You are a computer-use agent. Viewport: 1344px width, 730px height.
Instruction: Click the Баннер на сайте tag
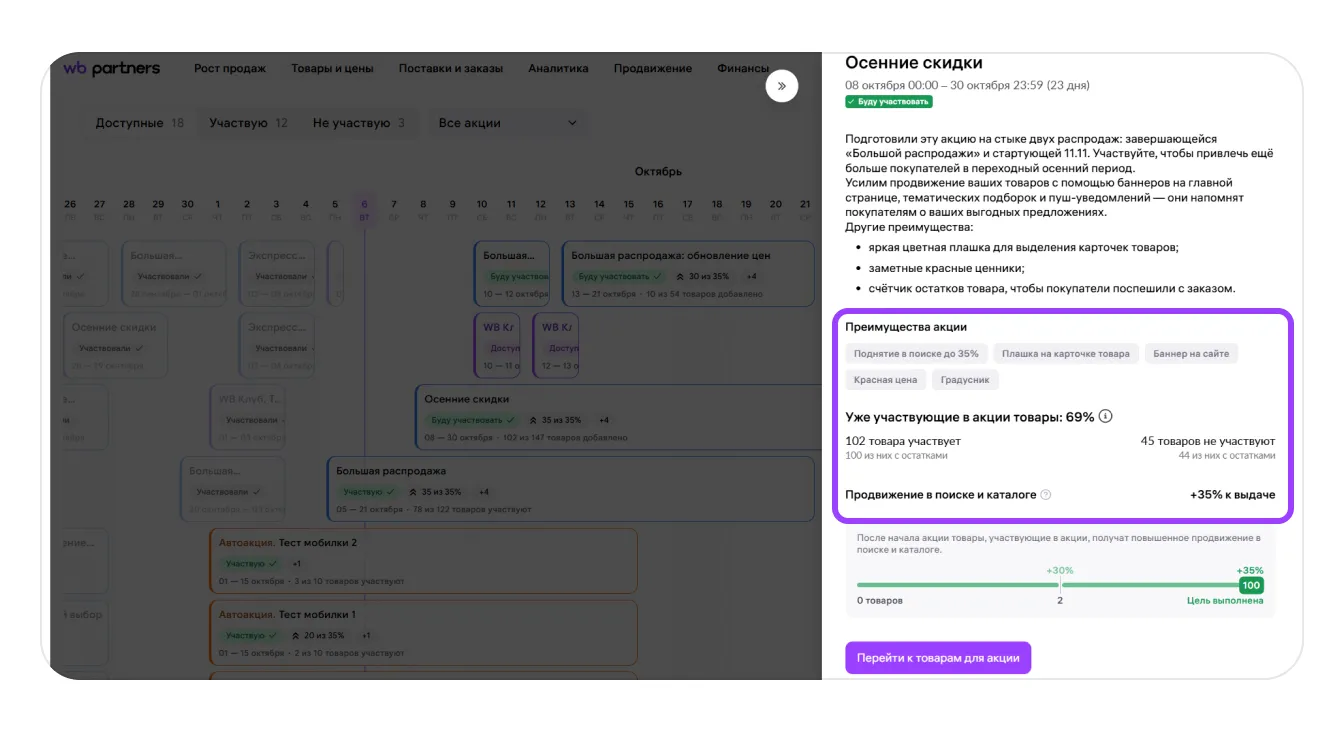(1192, 353)
